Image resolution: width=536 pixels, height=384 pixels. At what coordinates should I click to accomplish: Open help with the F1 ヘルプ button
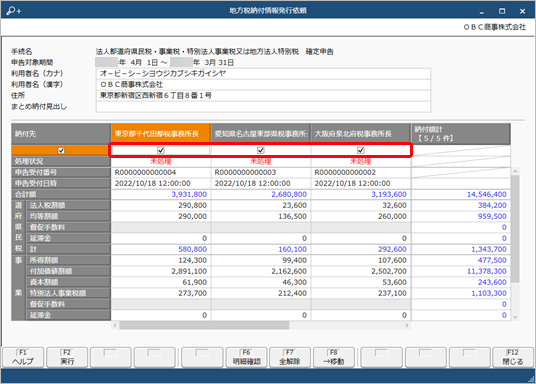click(23, 357)
